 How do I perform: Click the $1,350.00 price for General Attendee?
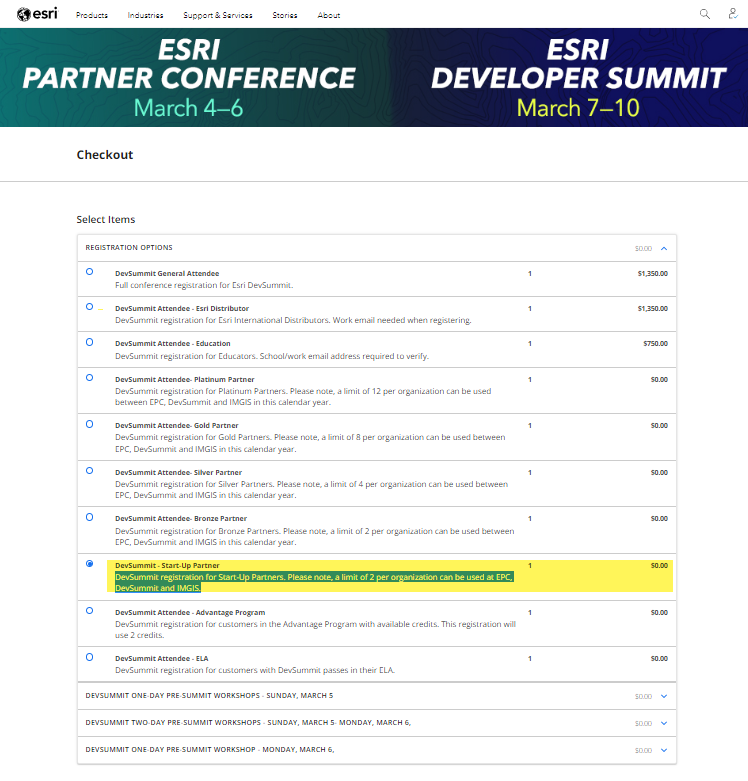(652, 273)
